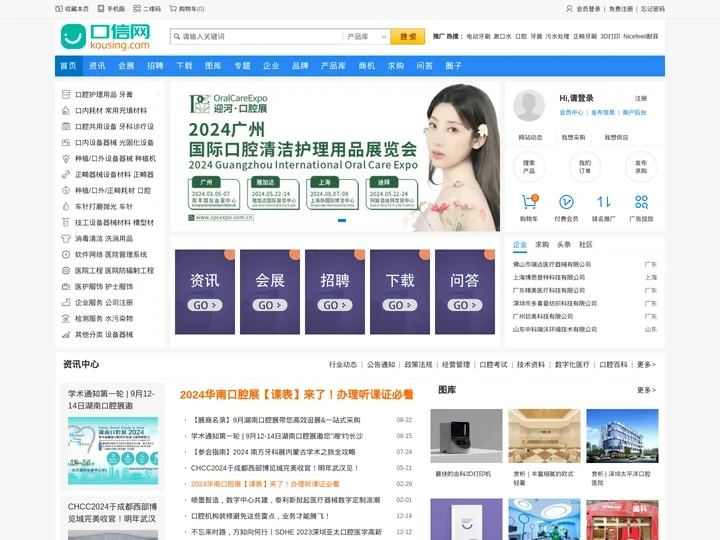Open 口内耗材 常用充填材料 category icon
This screenshot has width=720, height=540.
[66, 110]
